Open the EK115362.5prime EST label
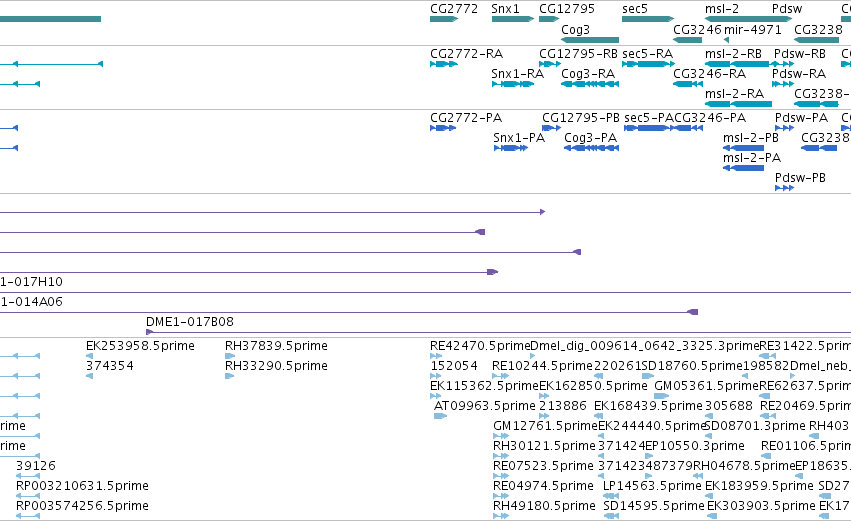 (484, 386)
